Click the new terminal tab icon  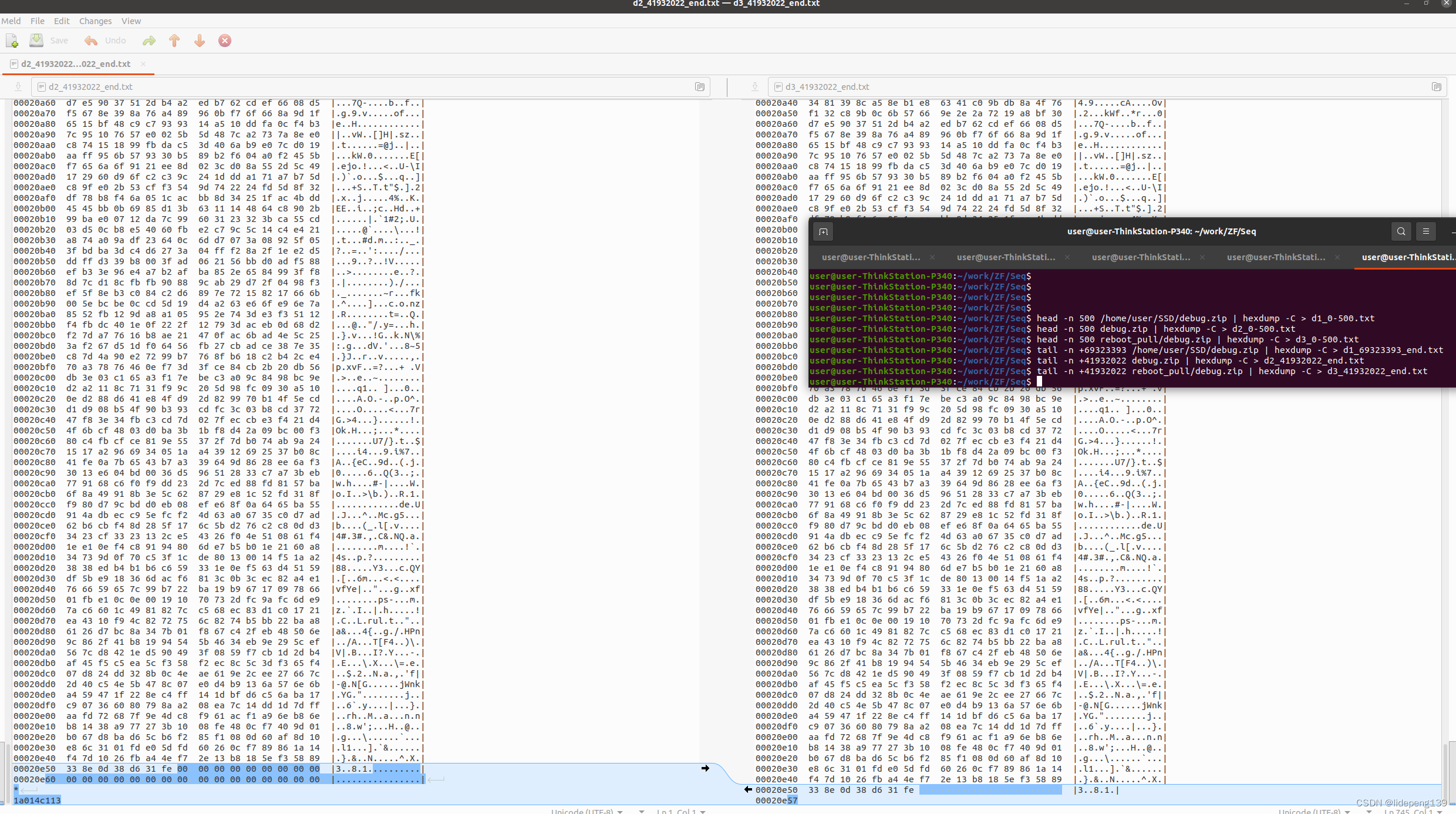coord(823,231)
